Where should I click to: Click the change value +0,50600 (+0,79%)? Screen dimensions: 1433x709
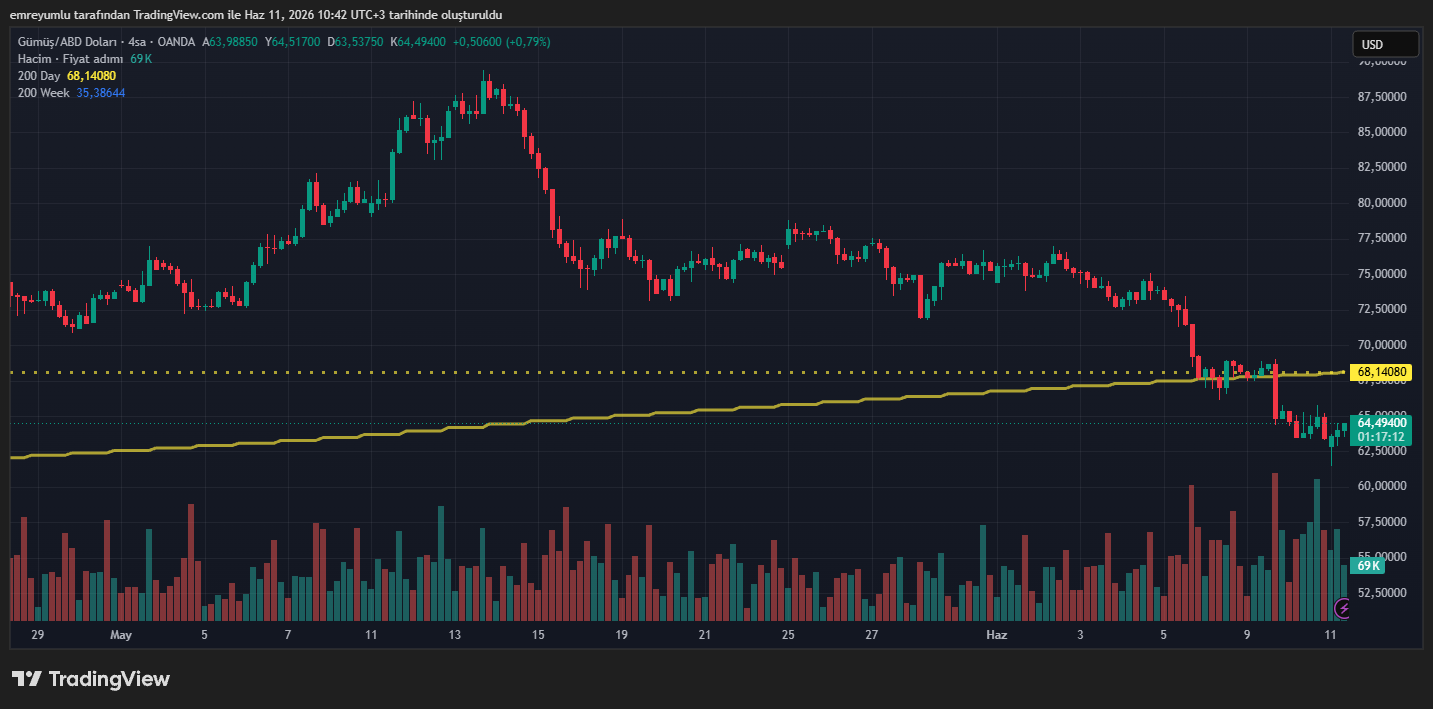501,42
